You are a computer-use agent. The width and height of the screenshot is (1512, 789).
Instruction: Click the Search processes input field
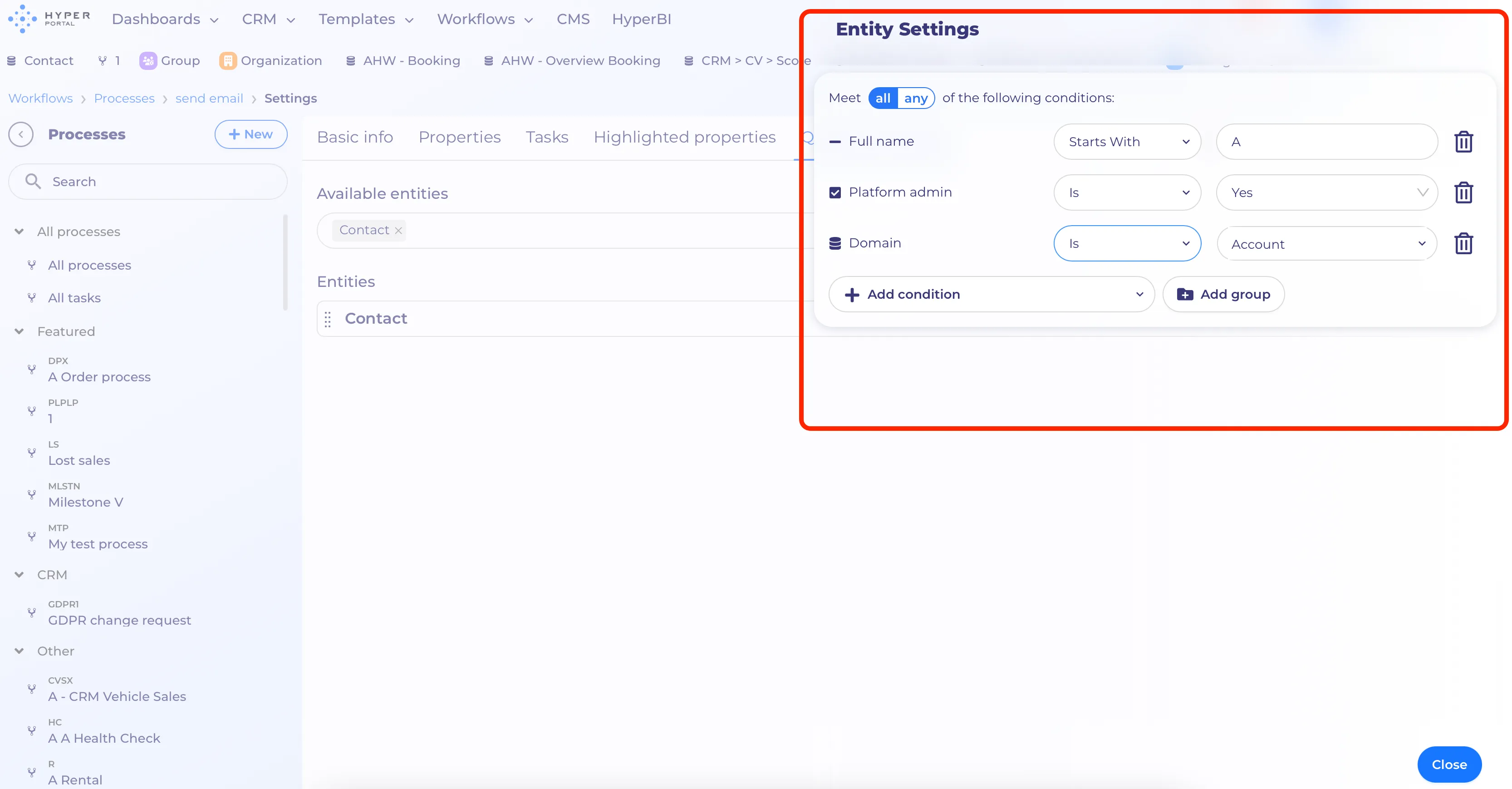pos(148,182)
